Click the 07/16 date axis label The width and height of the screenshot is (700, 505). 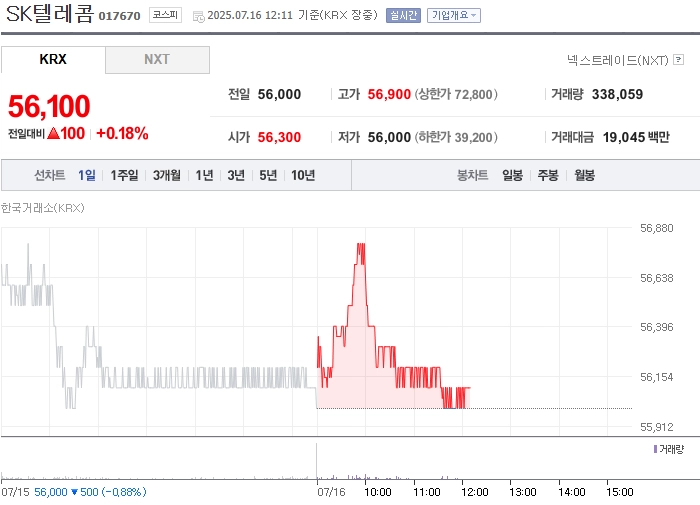click(x=331, y=492)
